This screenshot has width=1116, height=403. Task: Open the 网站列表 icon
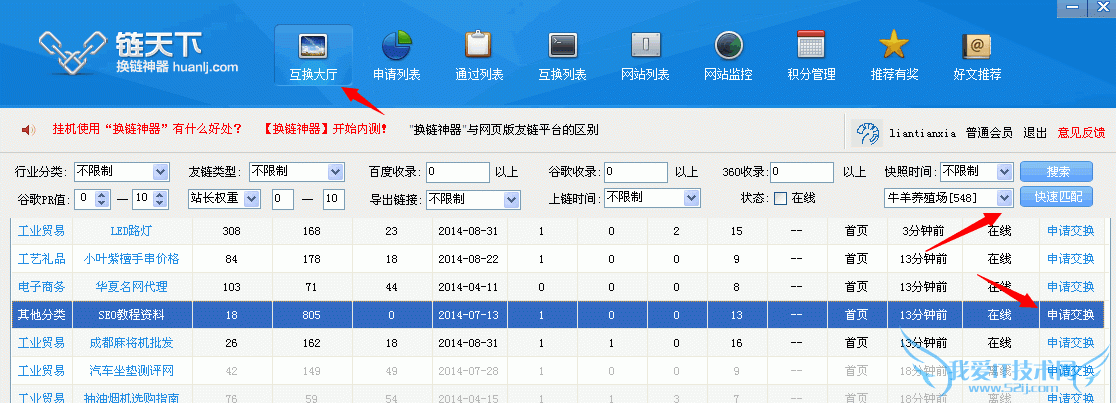[646, 46]
